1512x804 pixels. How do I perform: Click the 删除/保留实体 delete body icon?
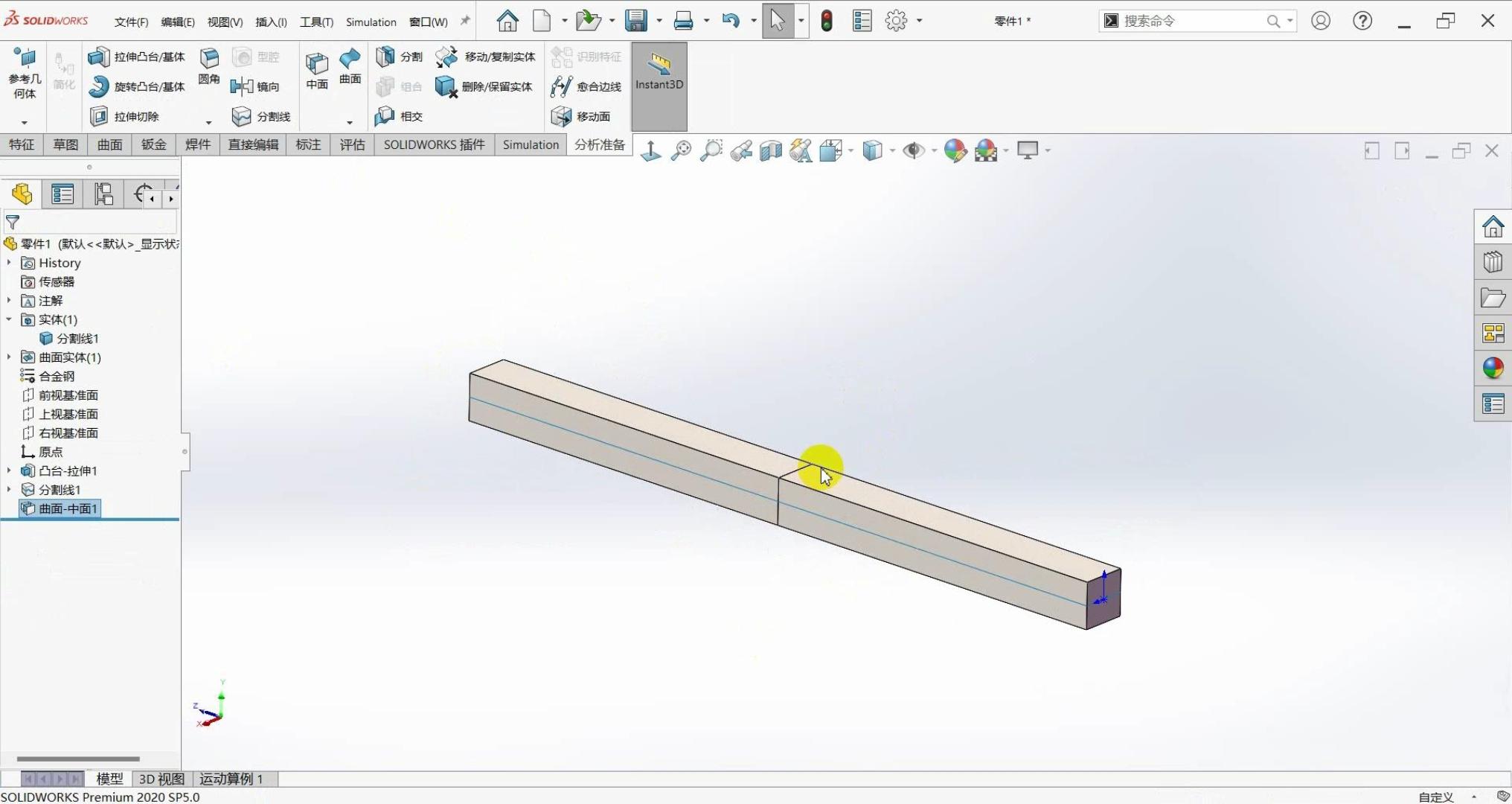pos(446,87)
